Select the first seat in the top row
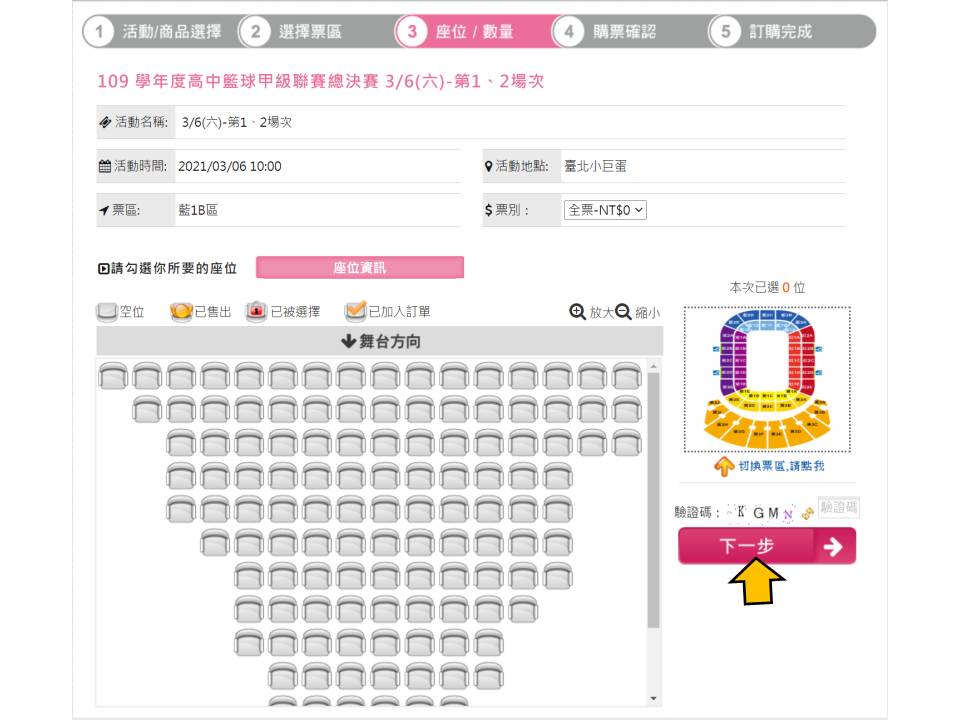Viewport: 960px width, 720px height. tap(113, 377)
